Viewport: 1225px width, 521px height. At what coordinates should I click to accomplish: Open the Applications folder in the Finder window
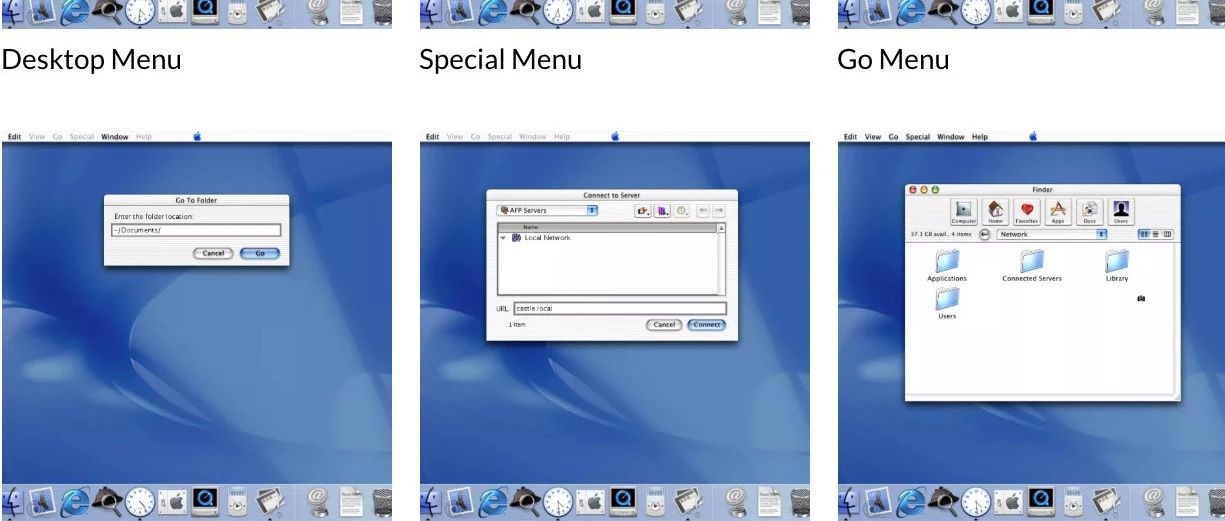(x=947, y=266)
